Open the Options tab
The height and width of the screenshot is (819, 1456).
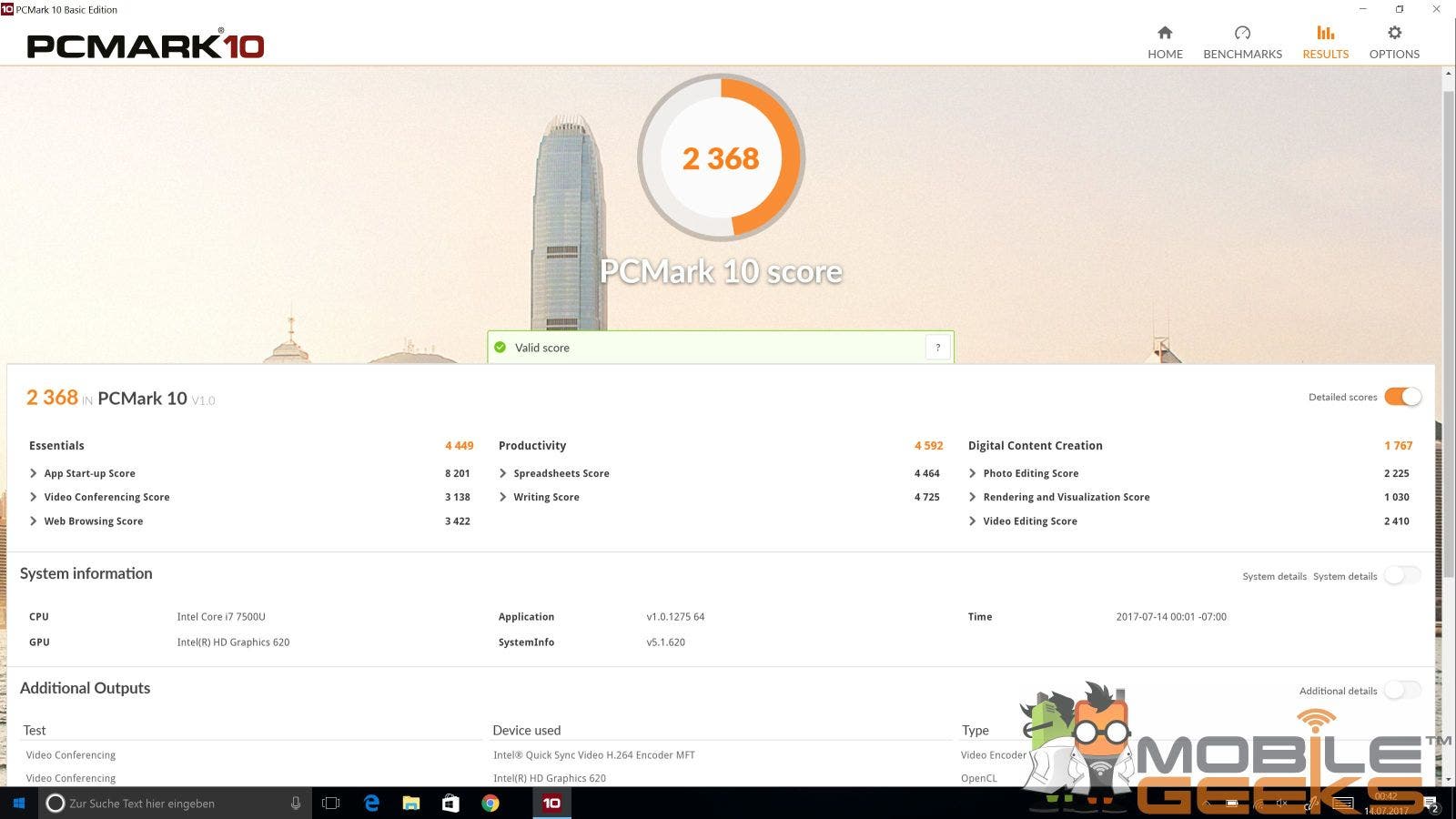1394,43
